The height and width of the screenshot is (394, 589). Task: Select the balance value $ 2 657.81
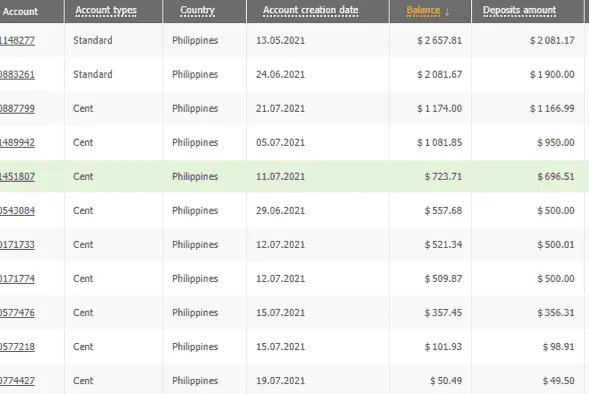coord(439,41)
